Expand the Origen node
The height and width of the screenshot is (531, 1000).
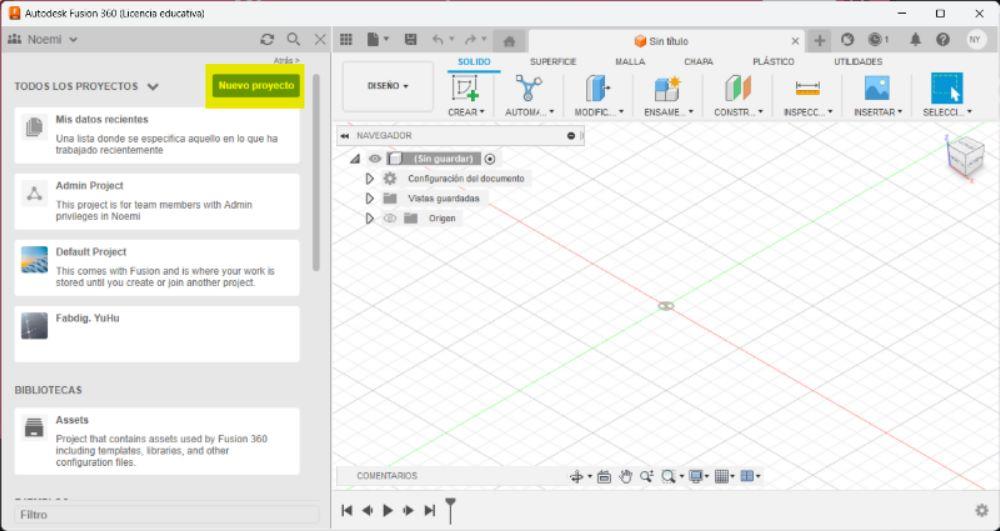(x=369, y=218)
